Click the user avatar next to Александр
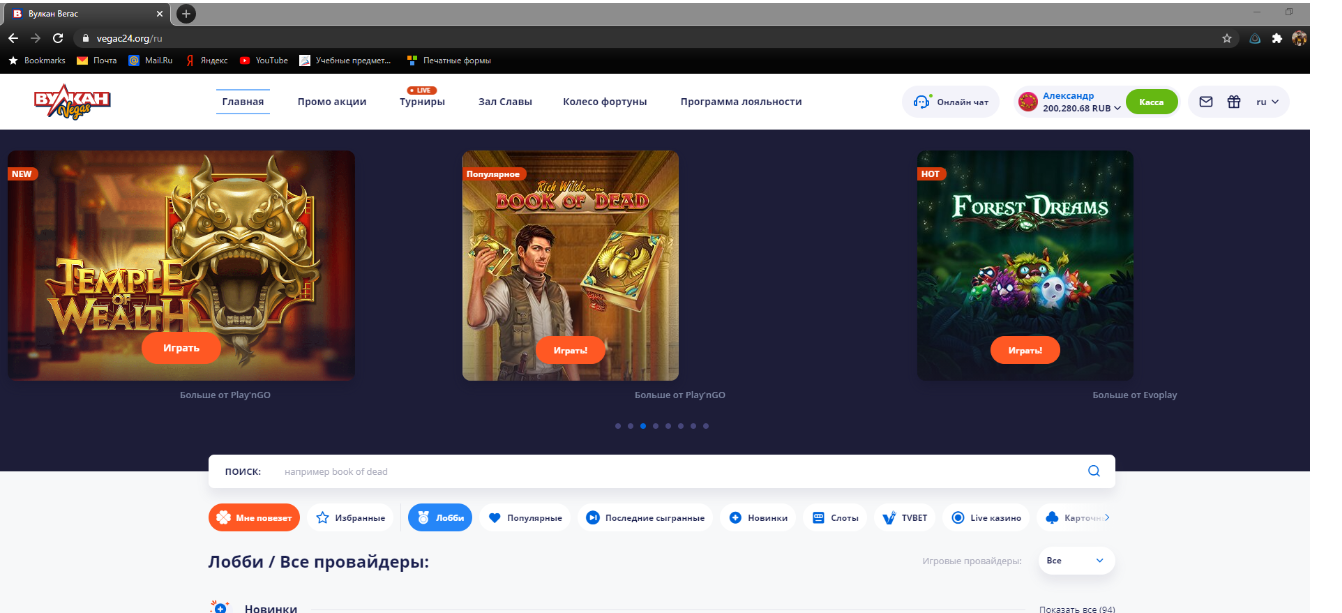Viewport: 1342px width, 613px height. (1028, 102)
